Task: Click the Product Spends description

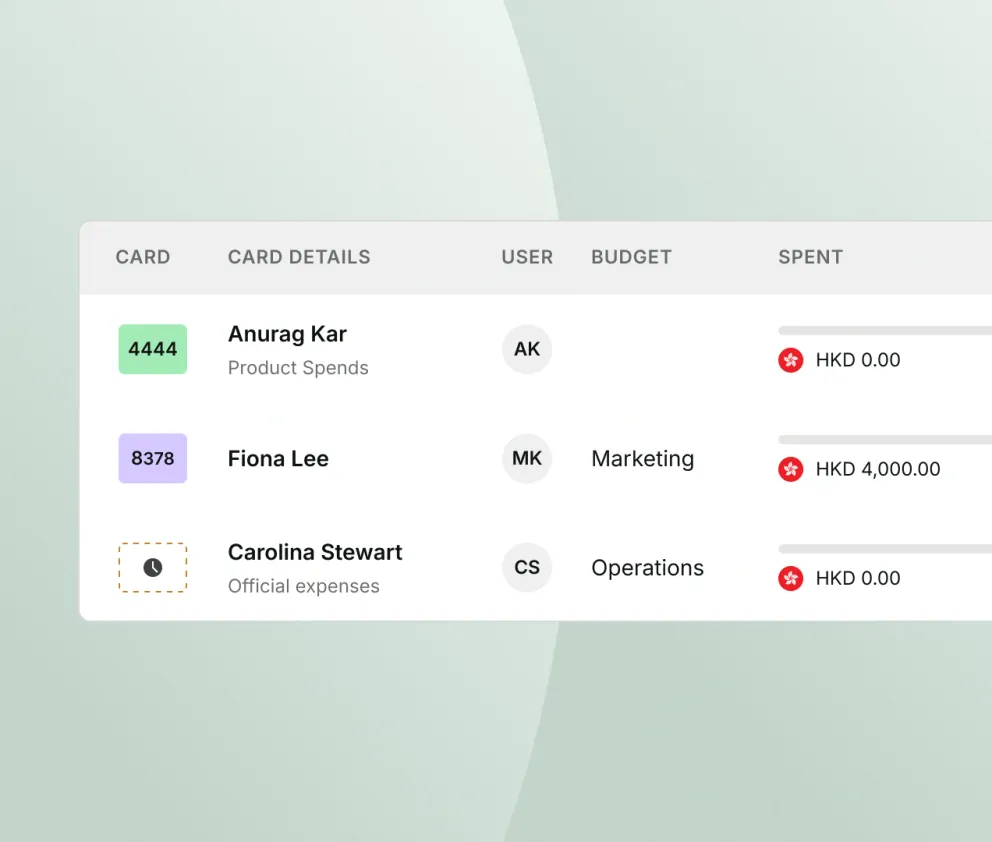Action: pos(298,368)
